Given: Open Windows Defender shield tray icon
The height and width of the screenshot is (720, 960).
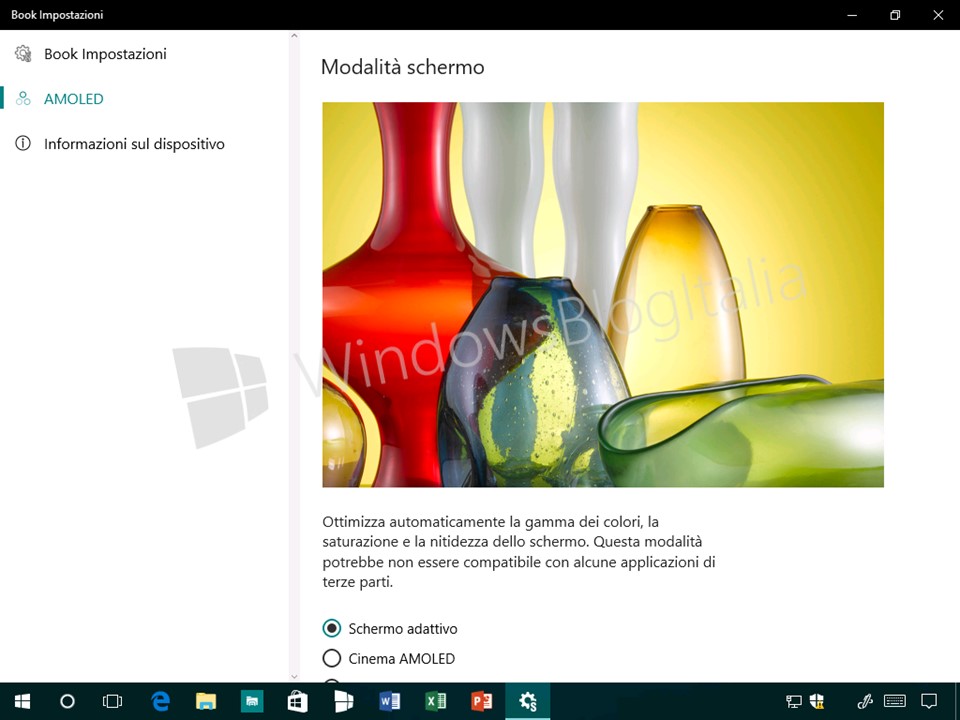Looking at the screenshot, I should [817, 701].
